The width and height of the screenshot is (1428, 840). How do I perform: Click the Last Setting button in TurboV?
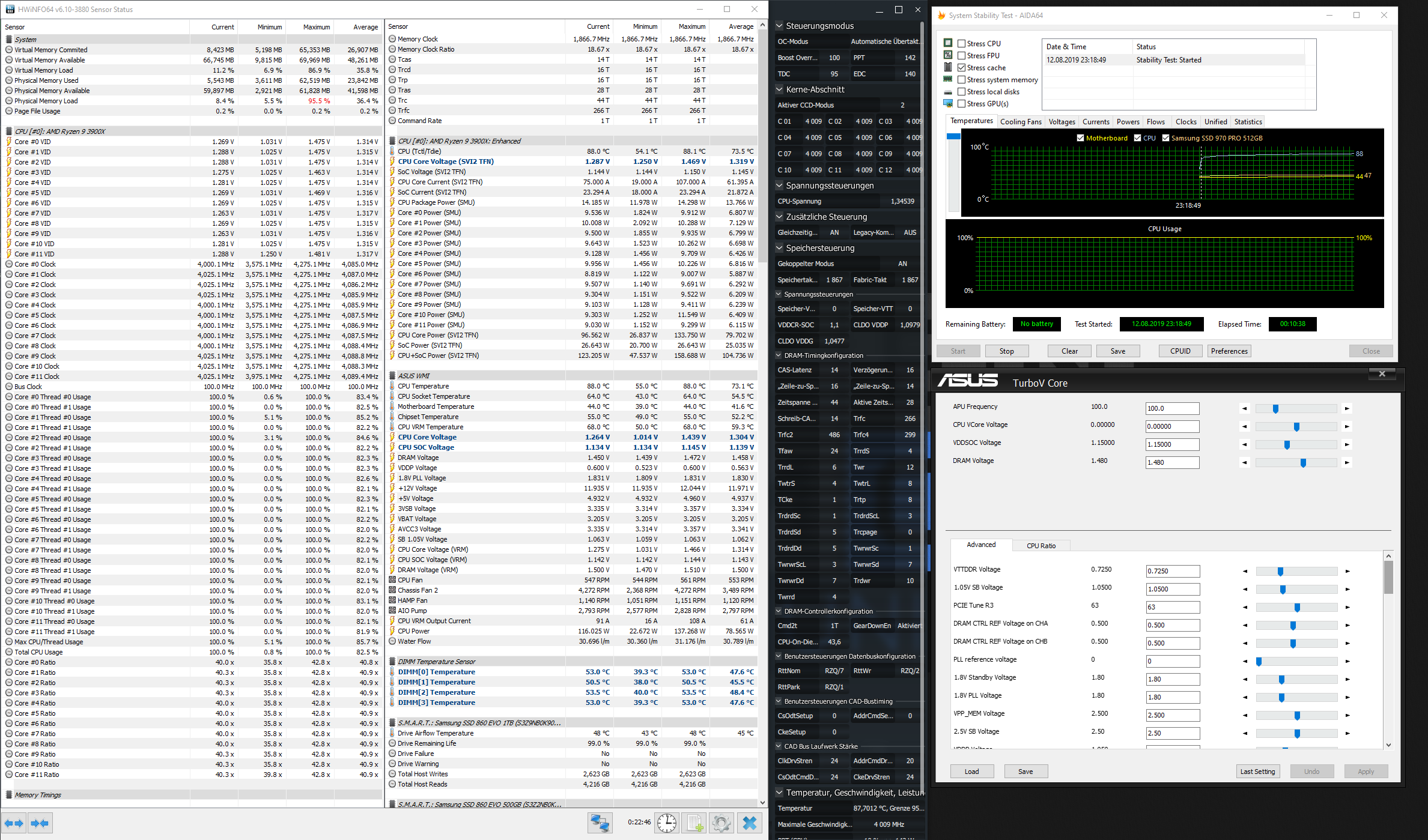[x=1257, y=772]
